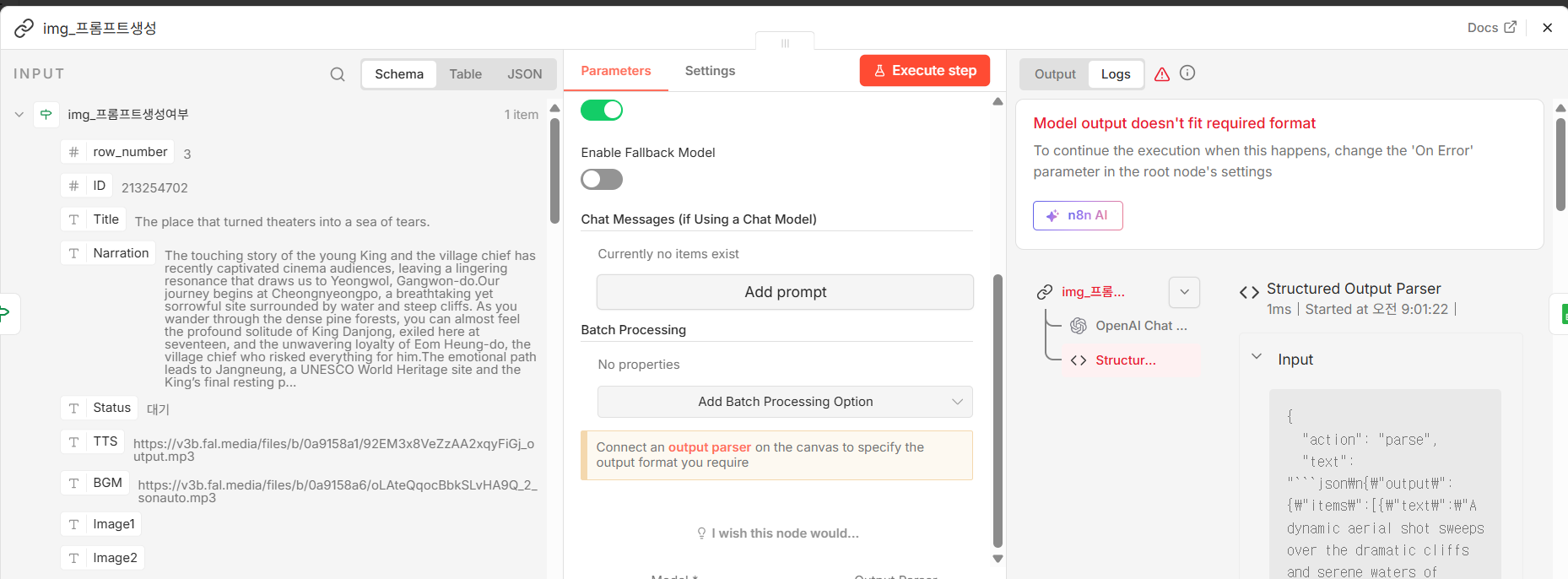The height and width of the screenshot is (579, 1568).
Task: Click the info circle icon beside Logs
Action: pos(1187,73)
